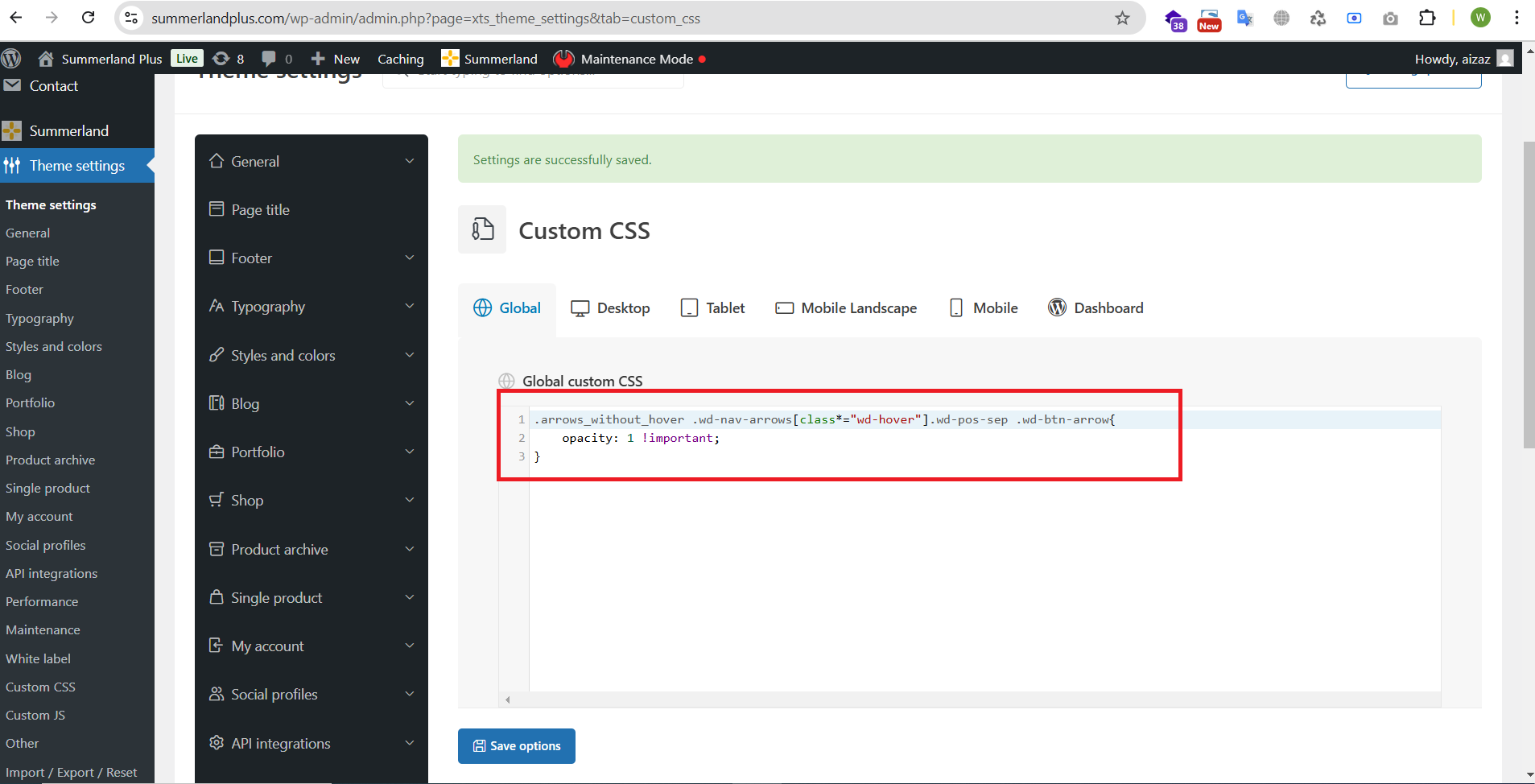Switch to the Desktop CSS tab
The width and height of the screenshot is (1535, 784).
click(610, 308)
